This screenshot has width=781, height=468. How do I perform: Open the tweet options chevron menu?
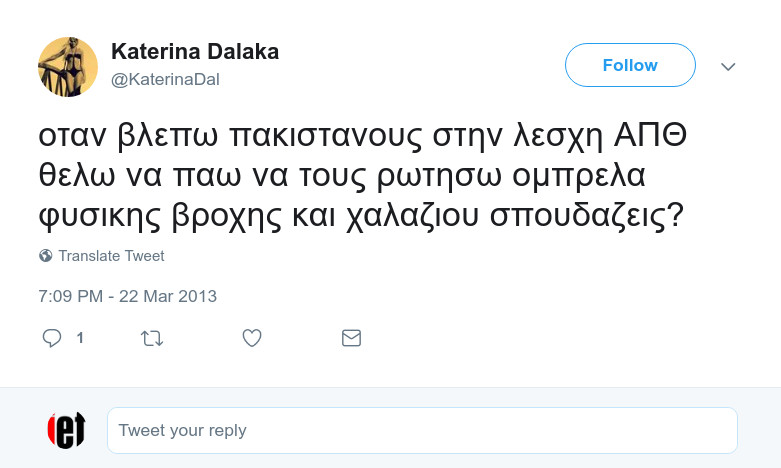click(x=728, y=66)
